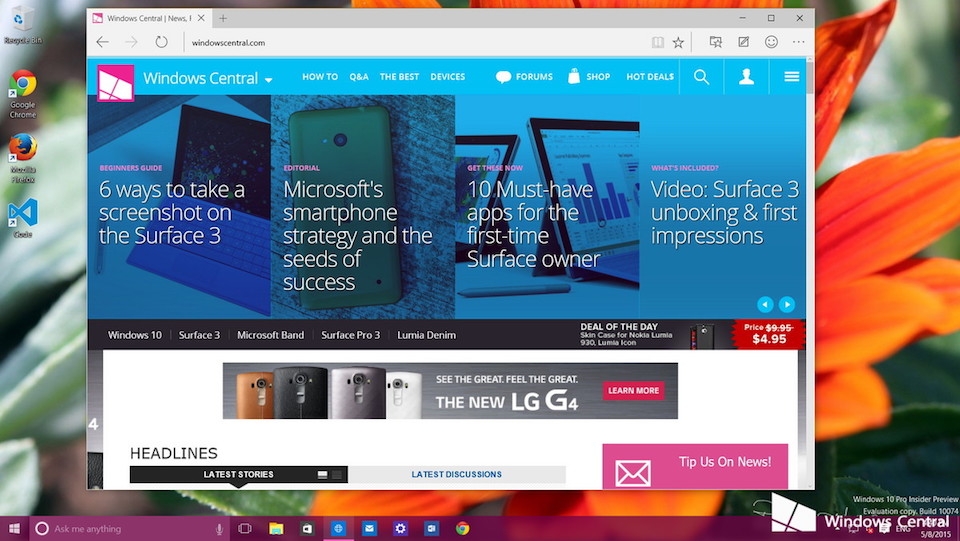The height and width of the screenshot is (541, 960).
Task: Open the Deal of the Day offer
Action: (x=626, y=334)
